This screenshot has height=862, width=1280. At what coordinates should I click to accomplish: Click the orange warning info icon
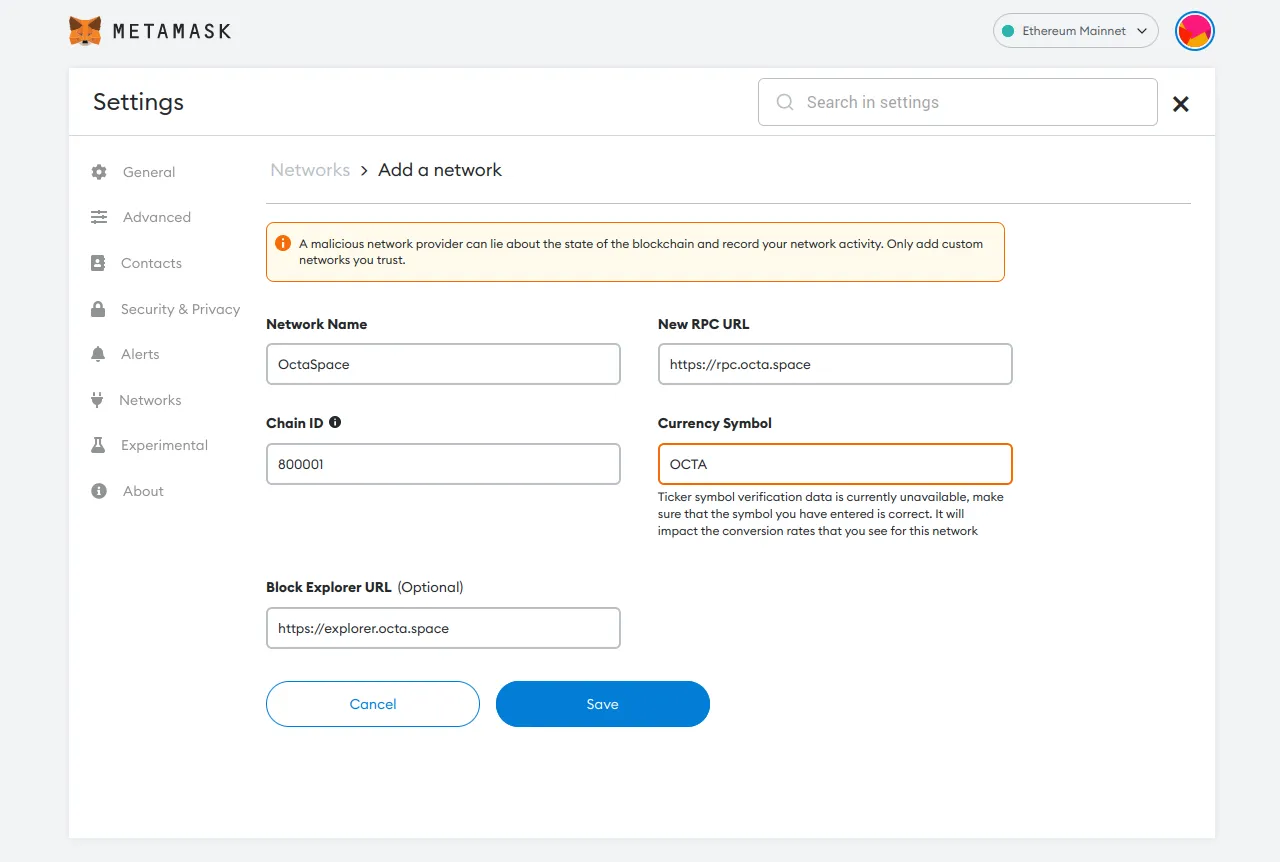(x=282, y=243)
